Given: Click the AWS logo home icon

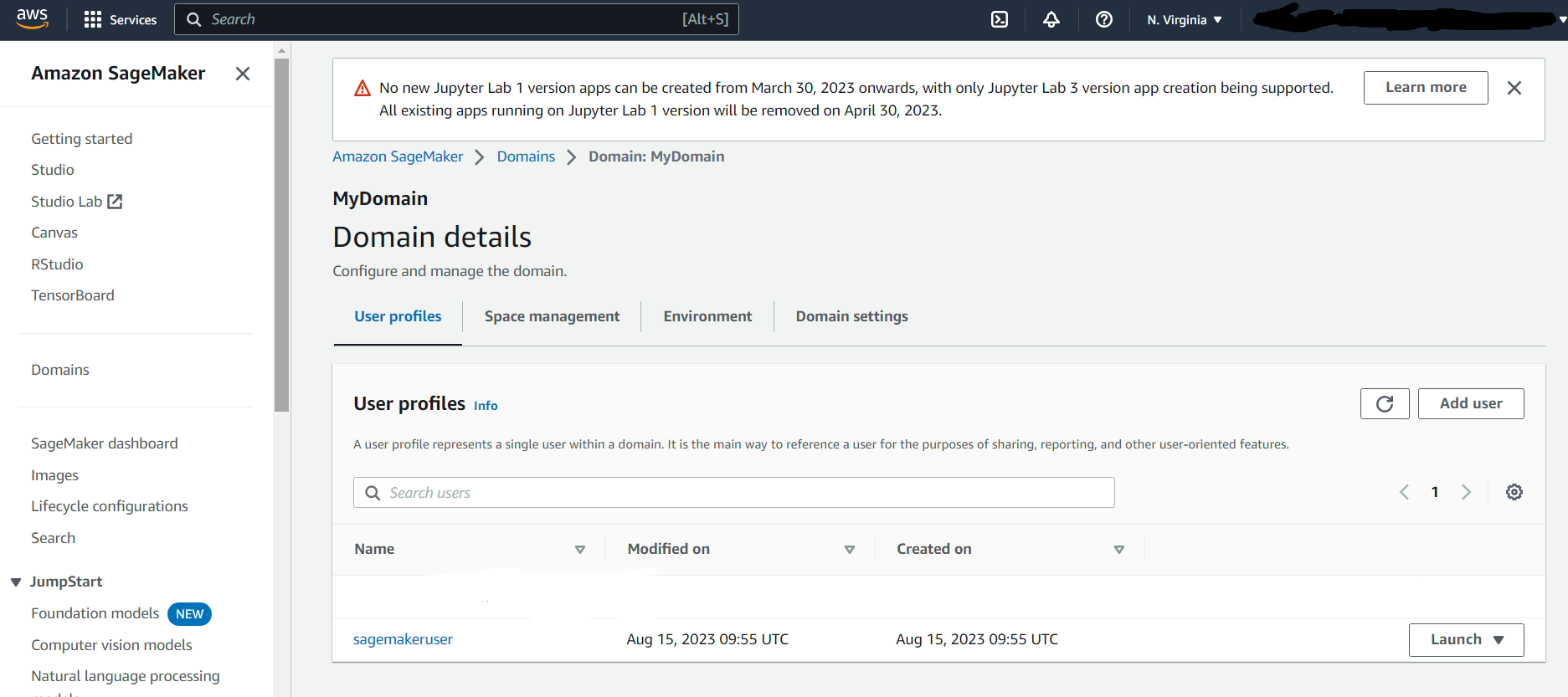Looking at the screenshot, I should point(32,18).
